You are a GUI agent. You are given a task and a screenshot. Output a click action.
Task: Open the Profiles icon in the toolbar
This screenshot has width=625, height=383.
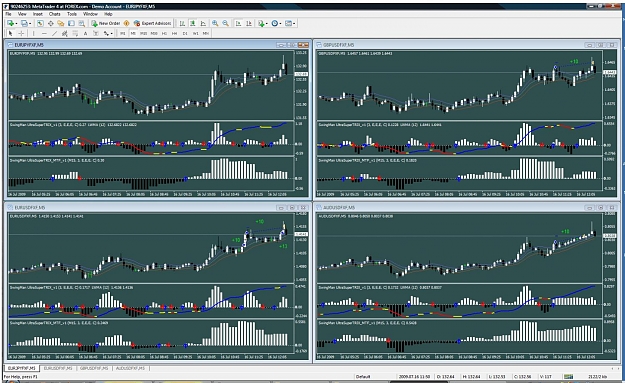coord(24,24)
